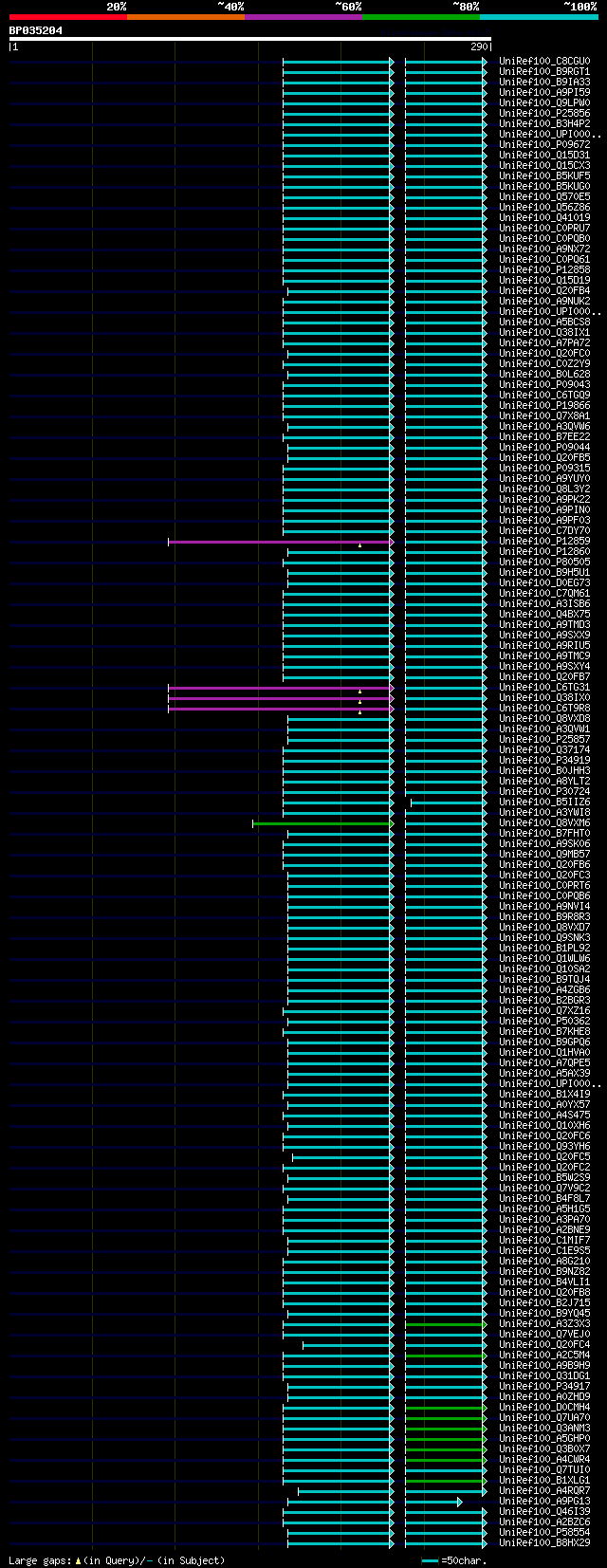Image resolution: width=607 pixels, height=1568 pixels.
Task: Open last hit UniRef100_B8HX29
Action: point(544,1543)
